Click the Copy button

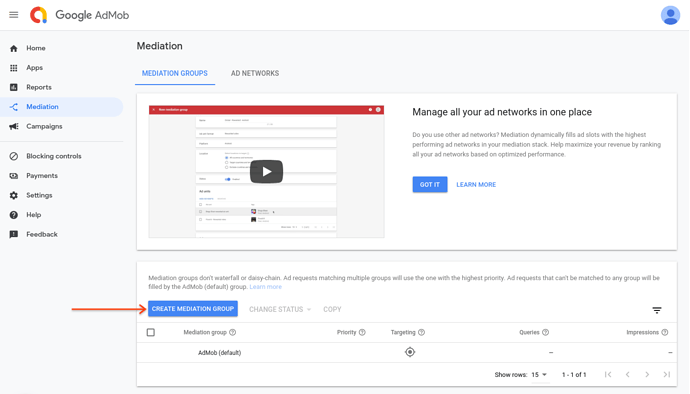click(332, 309)
